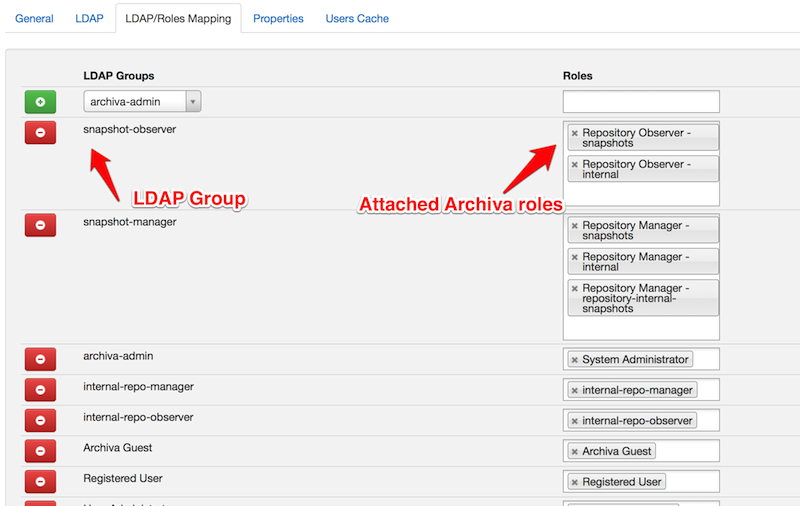The width and height of the screenshot is (800, 506).
Task: Remove Repository Observer - snapshots role tag
Action: point(575,133)
